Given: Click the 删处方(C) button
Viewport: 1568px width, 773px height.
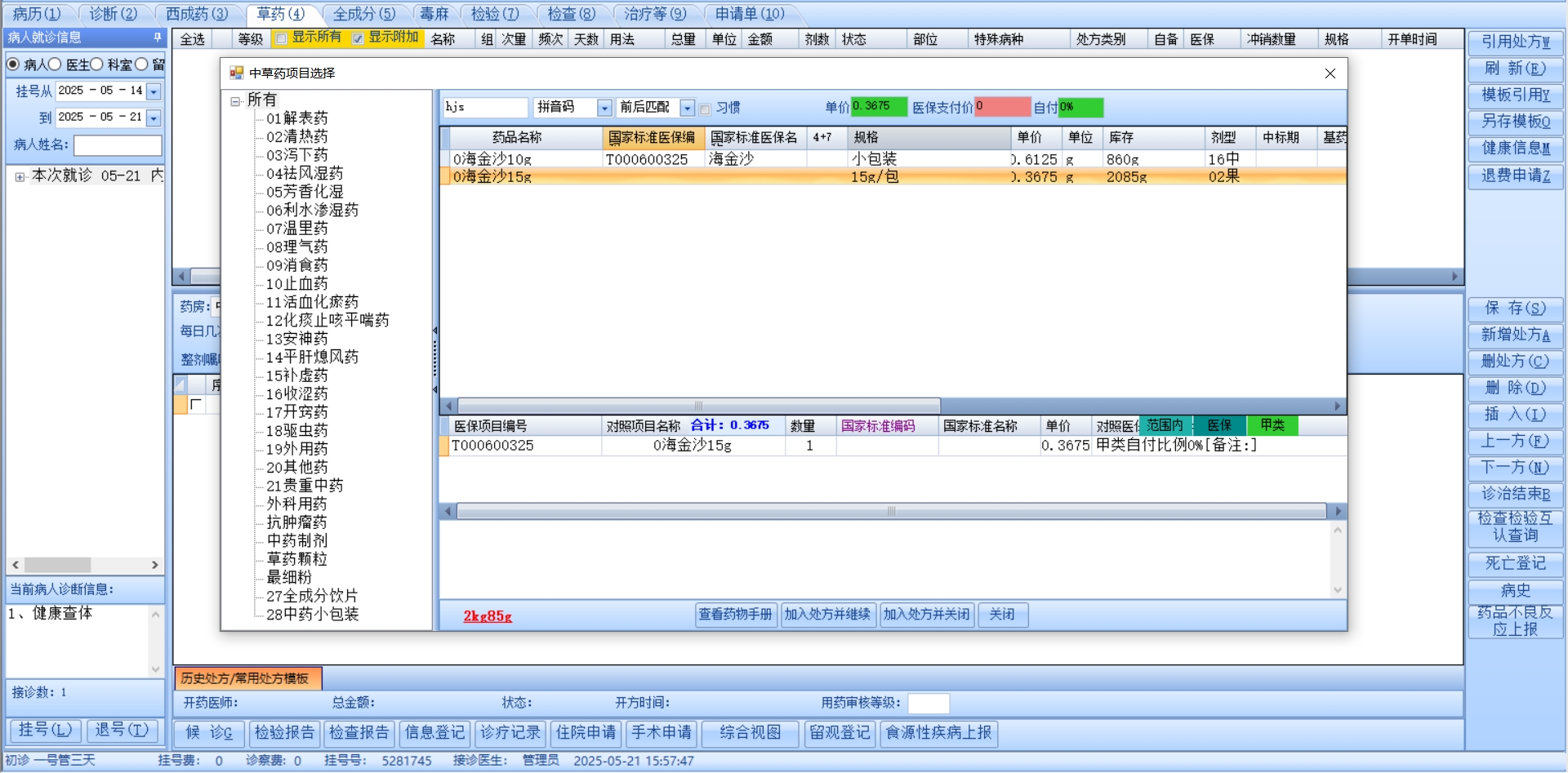Looking at the screenshot, I should point(1516,362).
